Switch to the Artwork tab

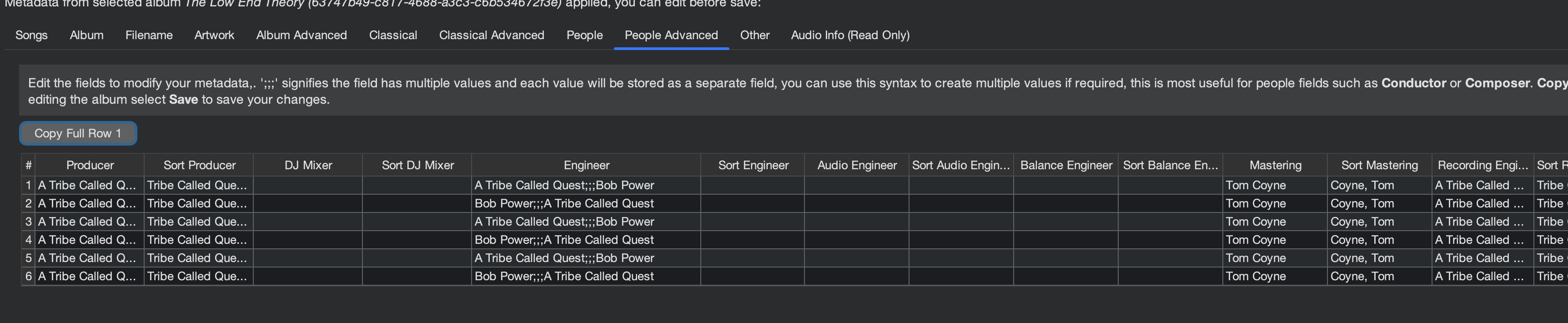pos(214,35)
